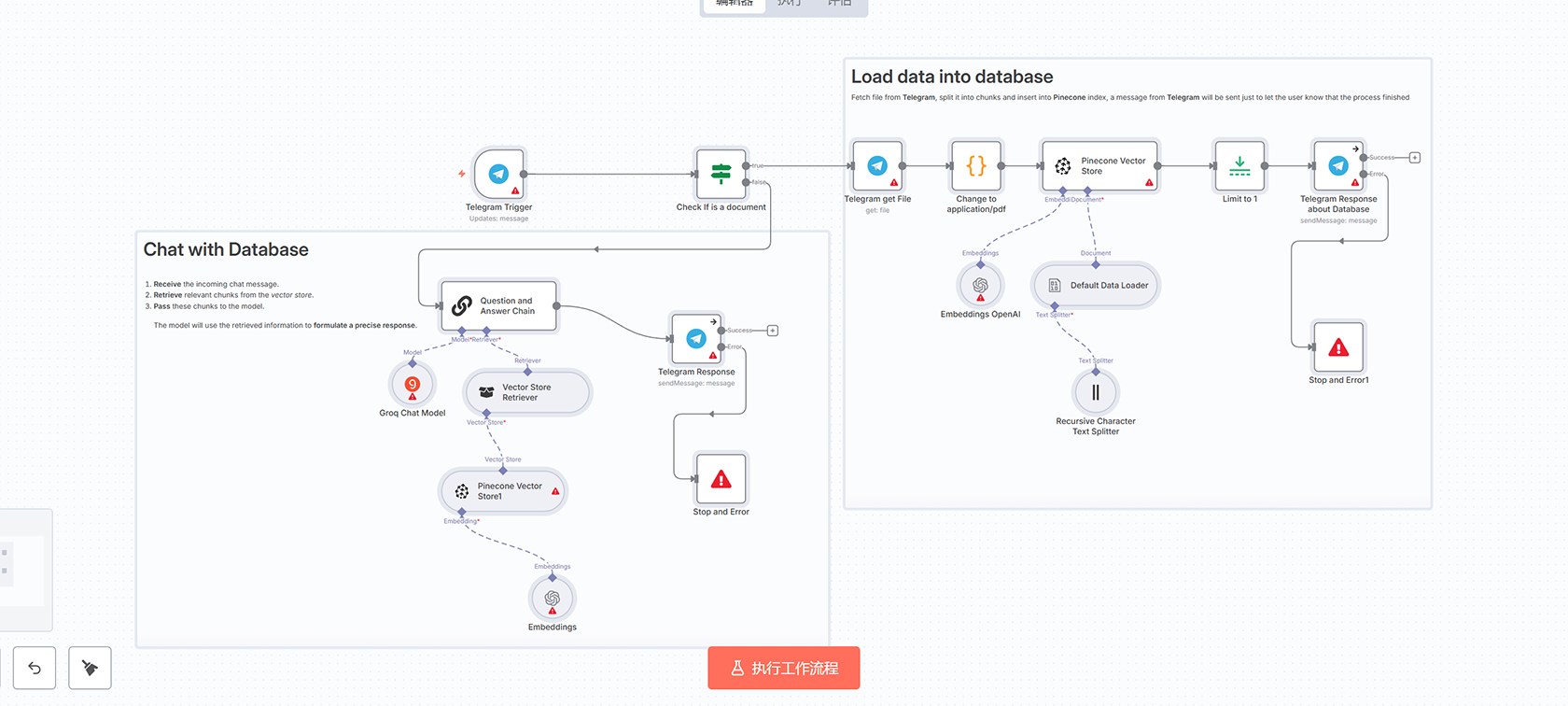Viewport: 1568px width, 706px height.
Task: Click the Check If is a document node
Action: (x=721, y=174)
